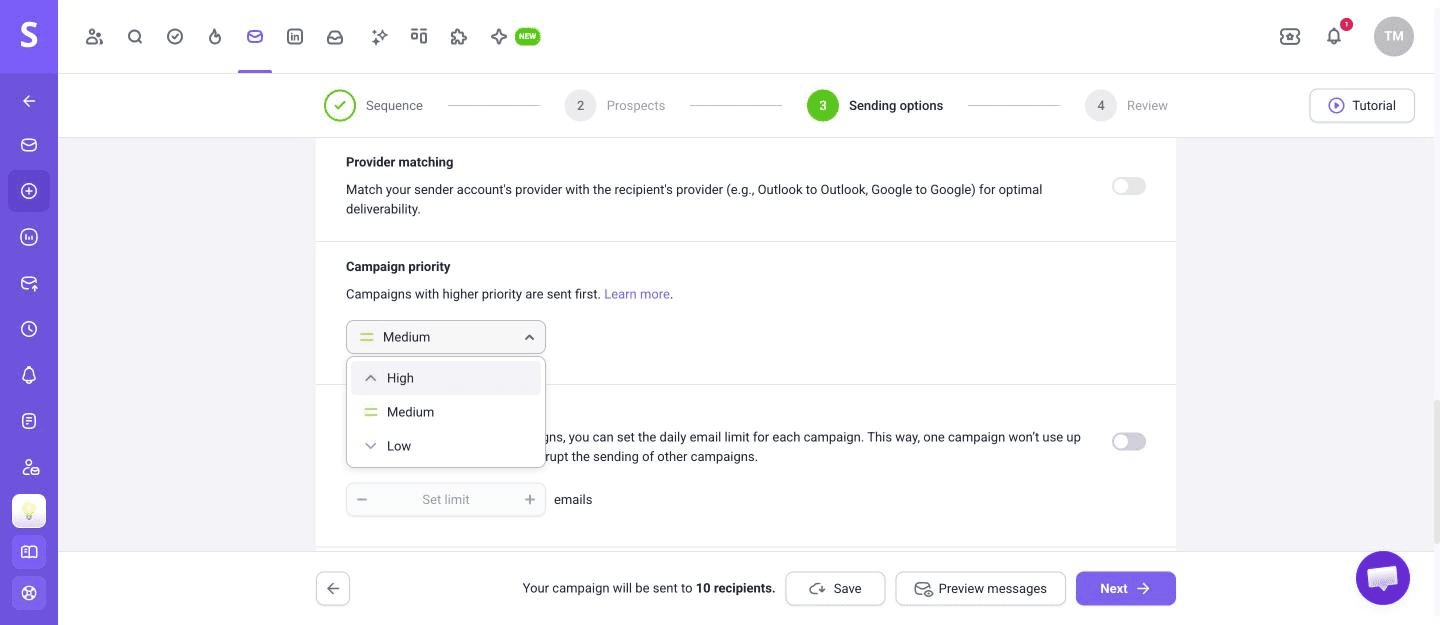Open the sidebar bell icon
The width and height of the screenshot is (1440, 625).
pyautogui.click(x=29, y=375)
